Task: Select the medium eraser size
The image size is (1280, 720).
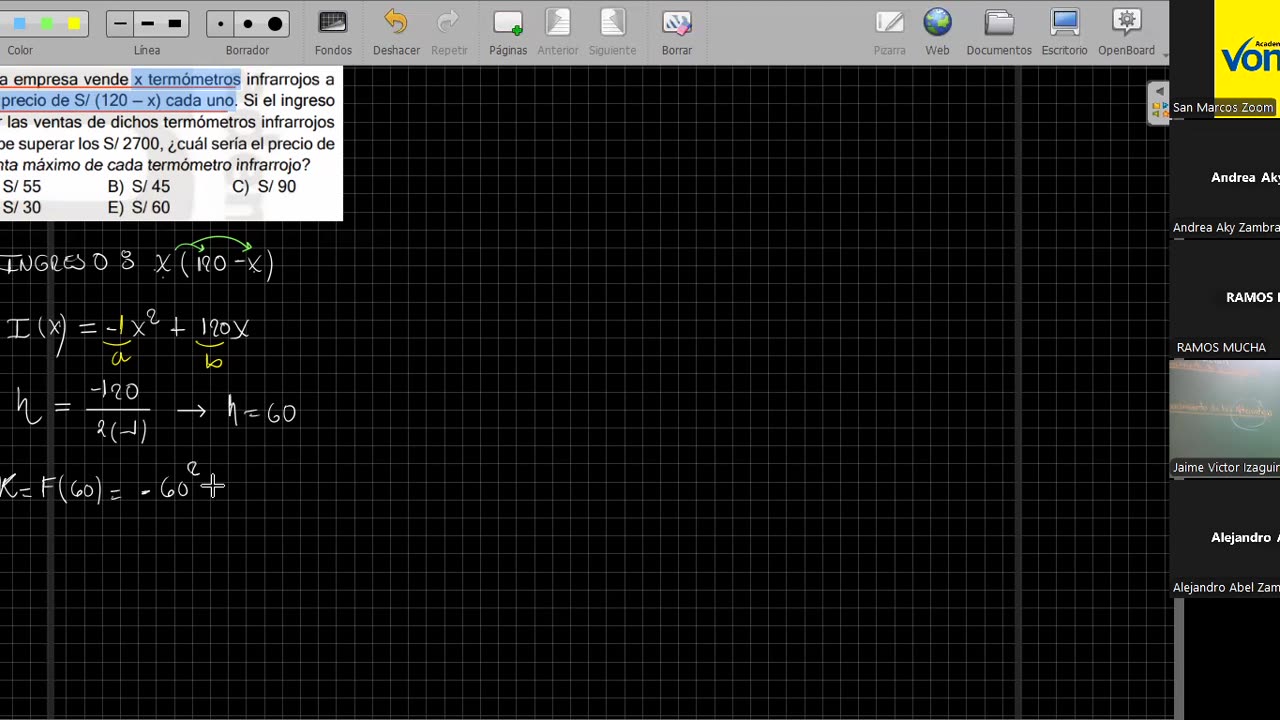Action: (x=247, y=23)
